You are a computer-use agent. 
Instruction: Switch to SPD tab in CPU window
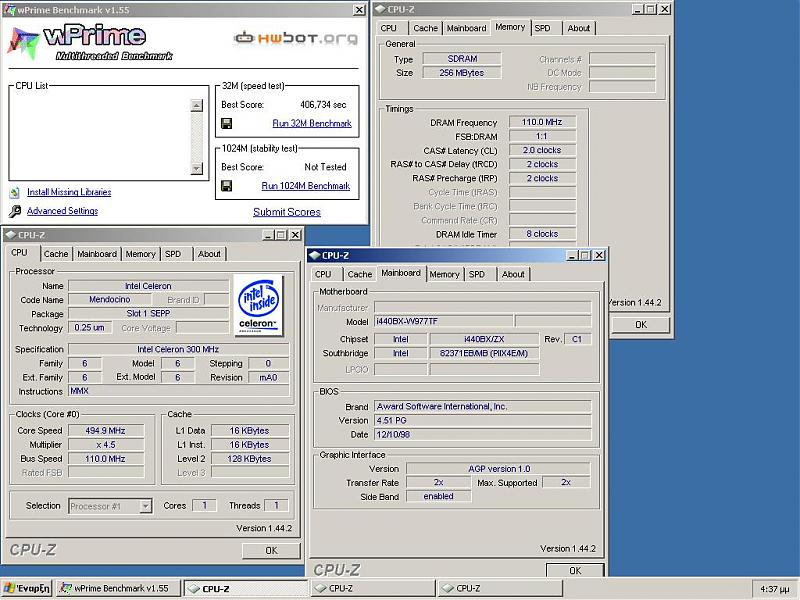(173, 254)
